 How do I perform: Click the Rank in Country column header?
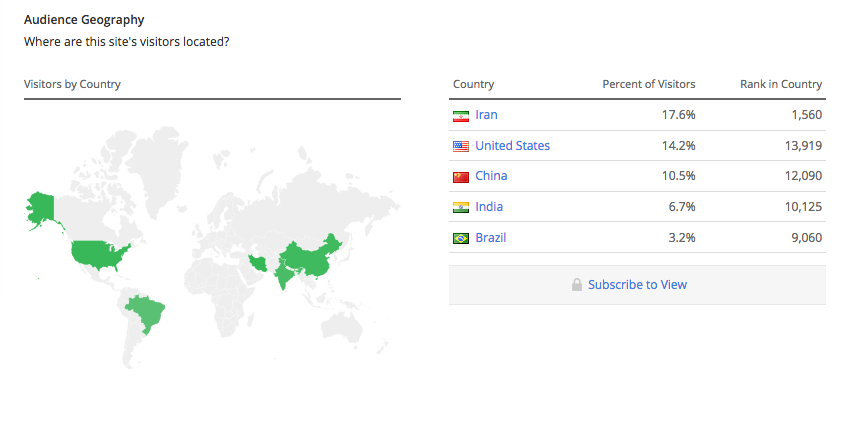click(x=781, y=84)
